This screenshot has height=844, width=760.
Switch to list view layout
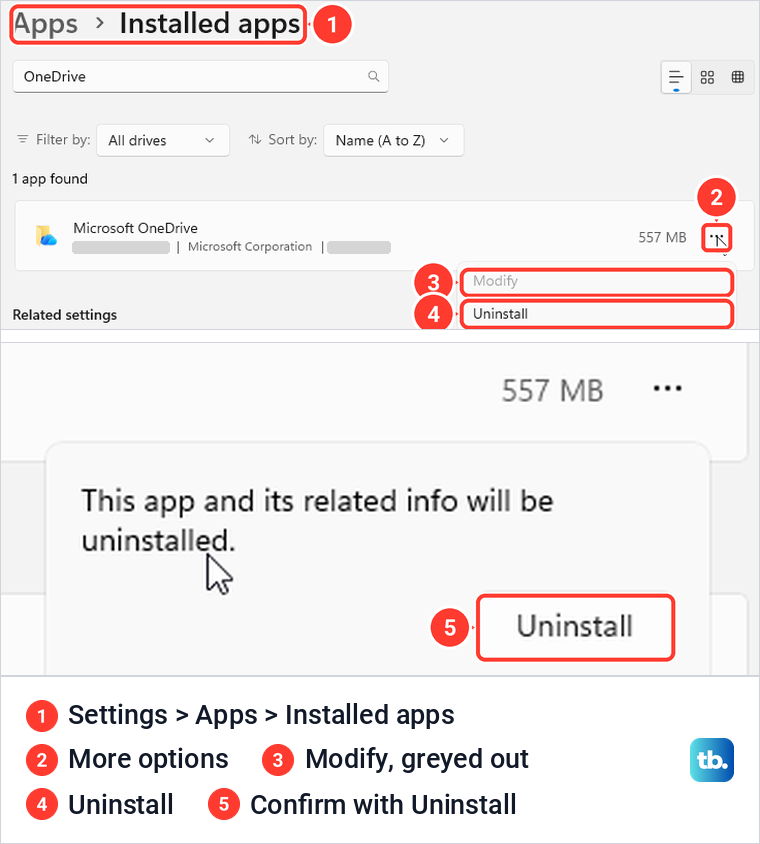coord(676,78)
